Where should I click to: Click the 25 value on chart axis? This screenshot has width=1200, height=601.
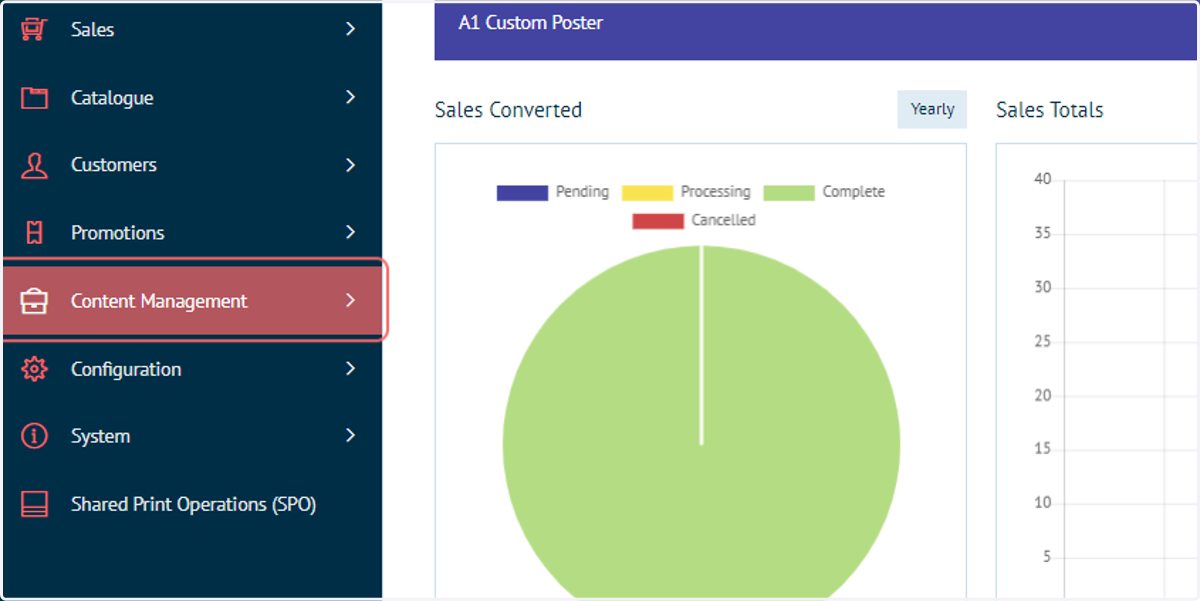pyautogui.click(x=1042, y=342)
